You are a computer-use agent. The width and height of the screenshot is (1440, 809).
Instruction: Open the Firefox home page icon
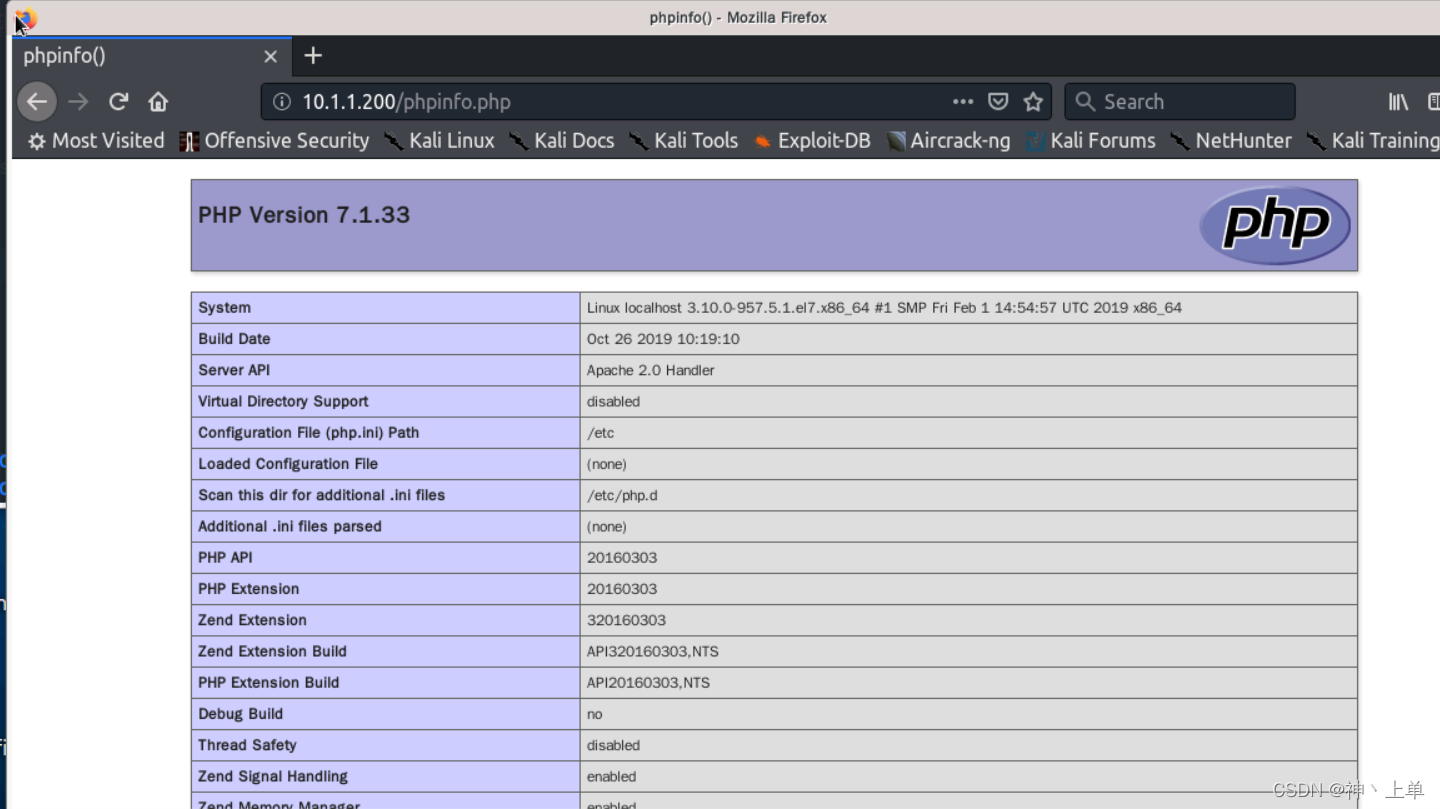(x=158, y=101)
